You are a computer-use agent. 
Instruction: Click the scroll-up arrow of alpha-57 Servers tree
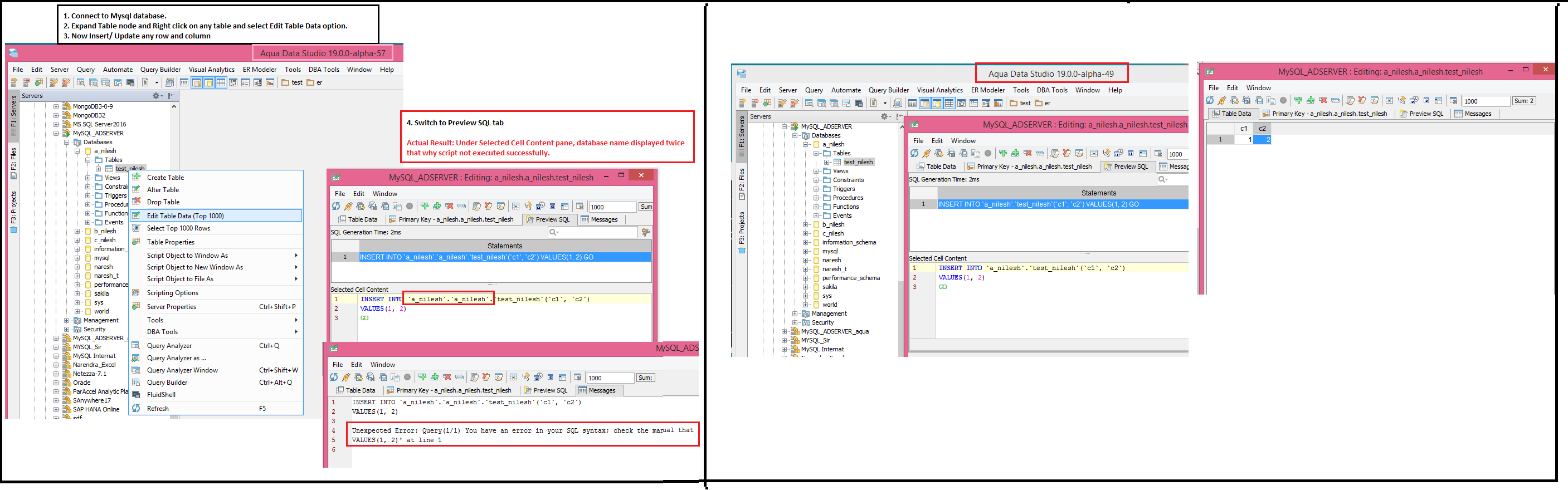click(x=174, y=106)
